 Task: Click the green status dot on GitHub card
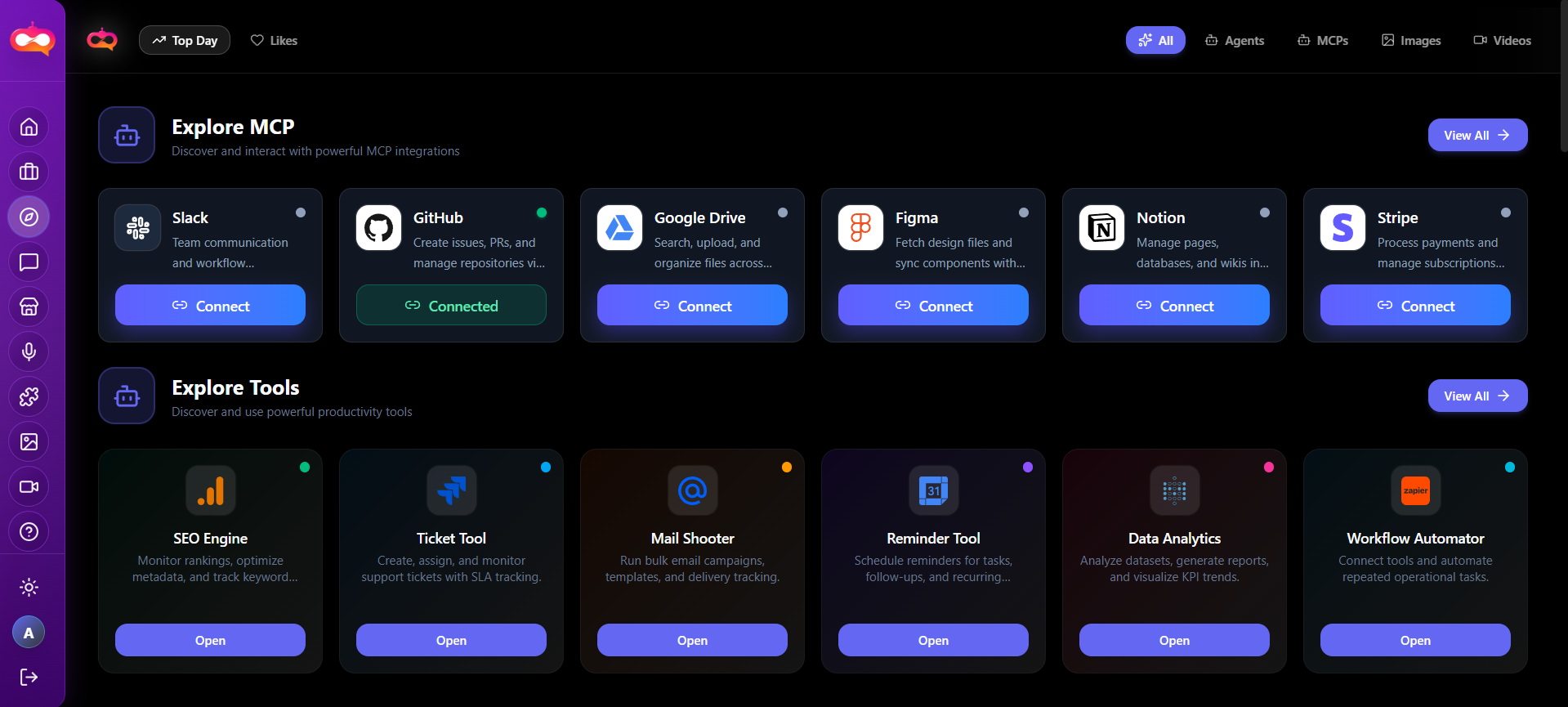coord(541,213)
